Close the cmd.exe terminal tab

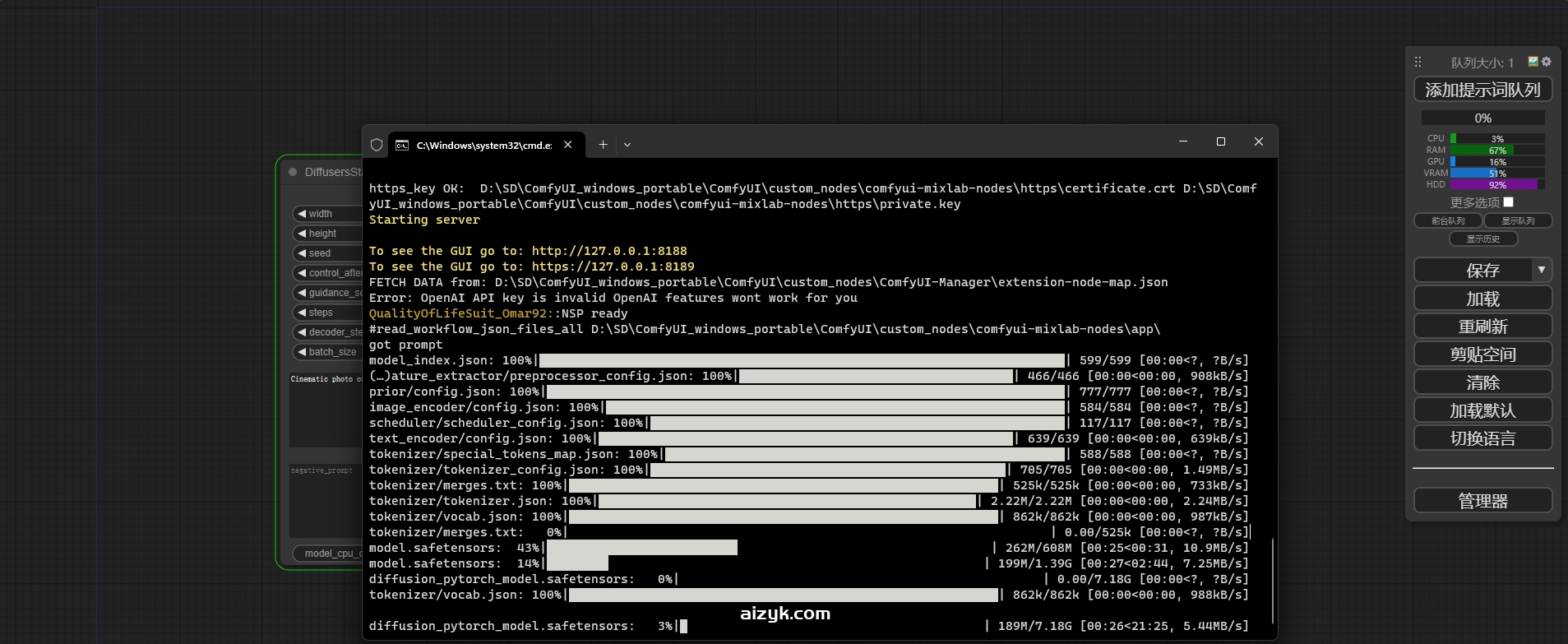(567, 145)
